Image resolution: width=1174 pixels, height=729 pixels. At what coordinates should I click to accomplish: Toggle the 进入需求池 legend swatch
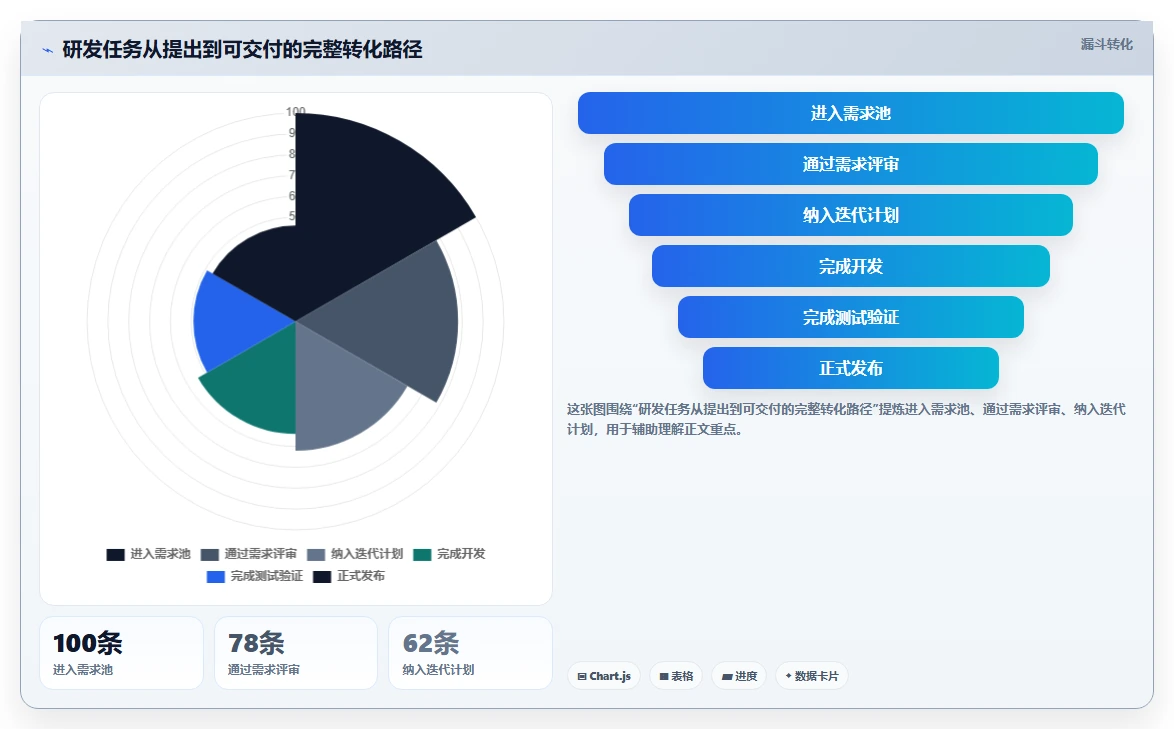115,555
